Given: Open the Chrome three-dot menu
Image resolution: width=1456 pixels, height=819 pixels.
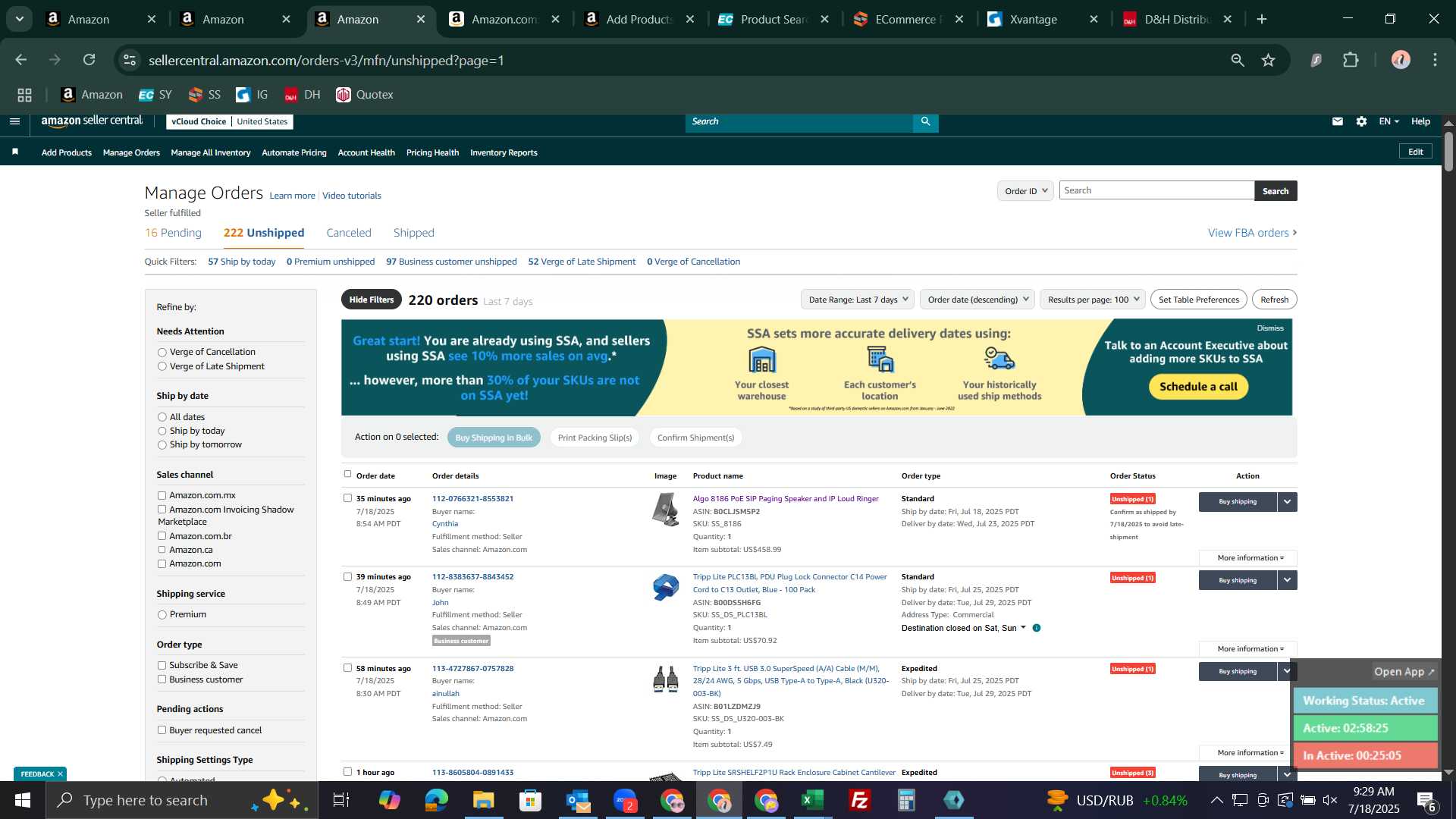Looking at the screenshot, I should click(1435, 60).
